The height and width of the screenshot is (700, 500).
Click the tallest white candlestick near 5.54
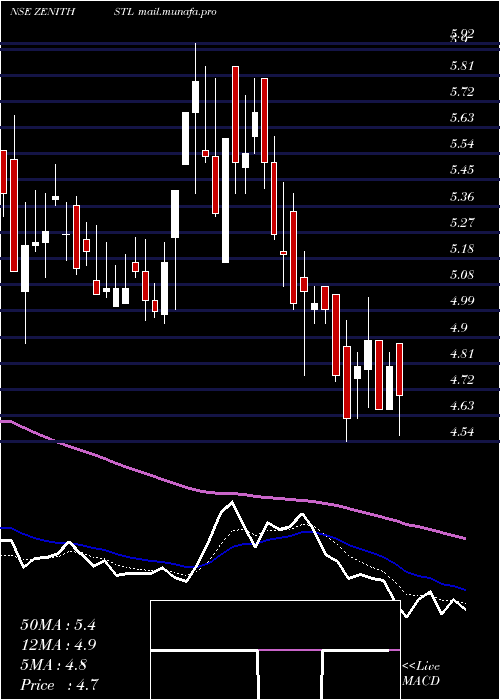tap(225, 200)
